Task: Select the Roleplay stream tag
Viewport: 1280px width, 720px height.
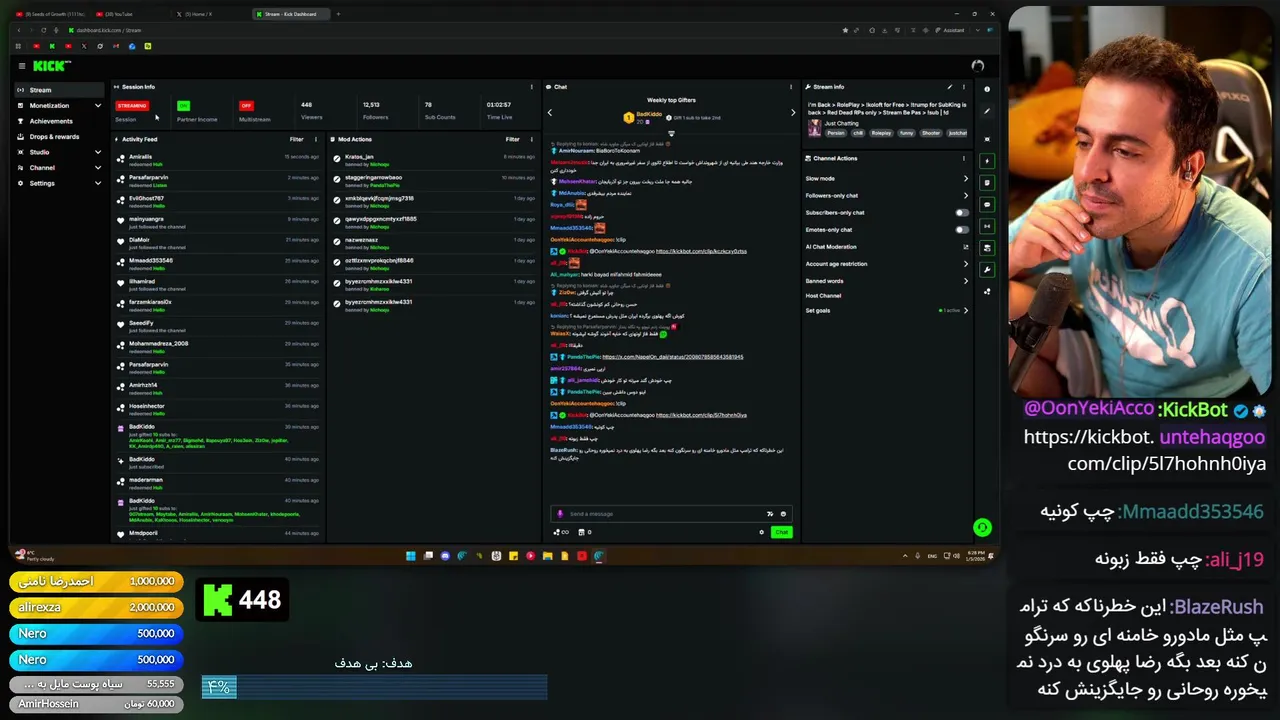Action: (x=881, y=133)
